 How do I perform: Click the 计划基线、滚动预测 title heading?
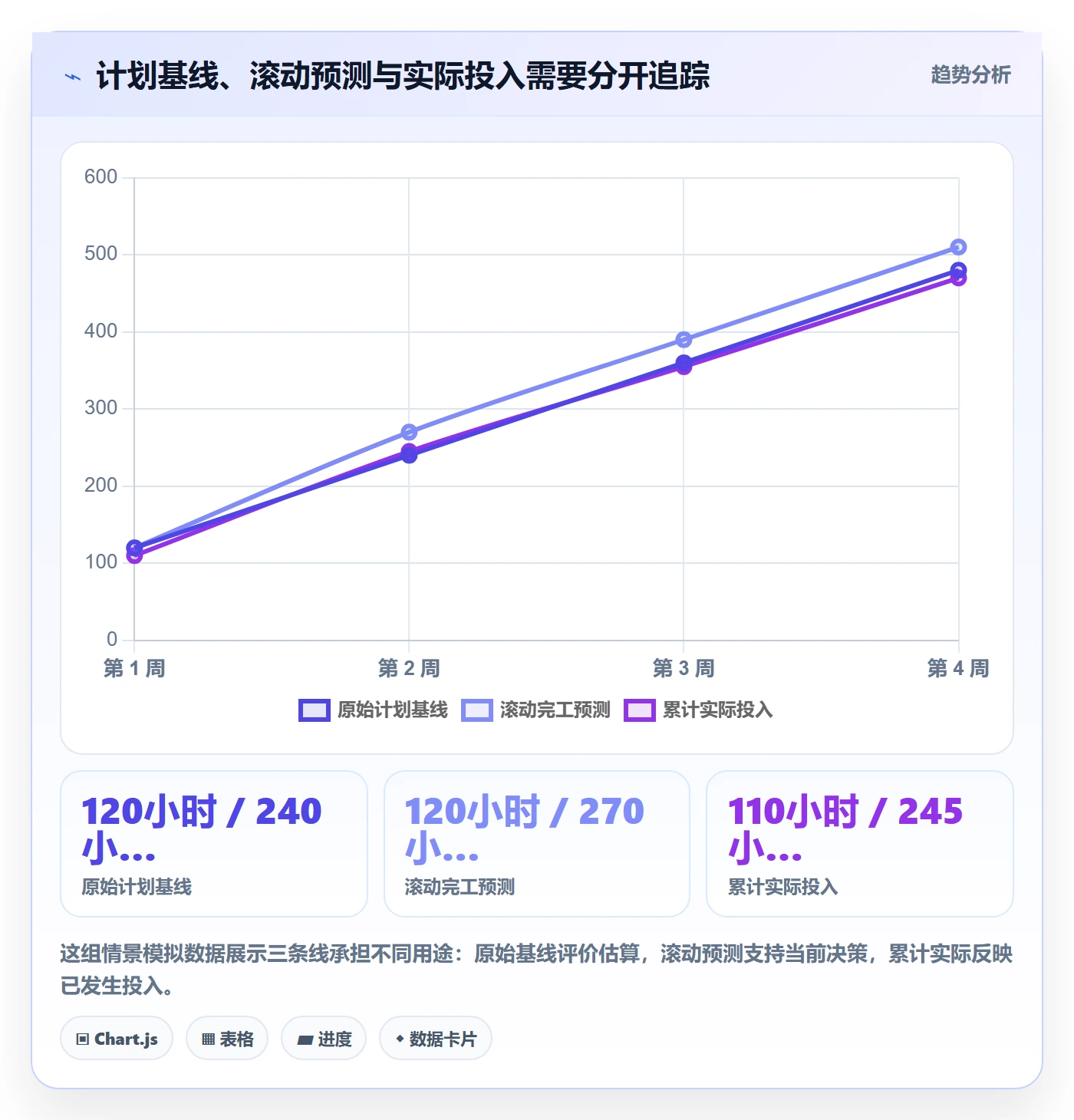tap(403, 76)
